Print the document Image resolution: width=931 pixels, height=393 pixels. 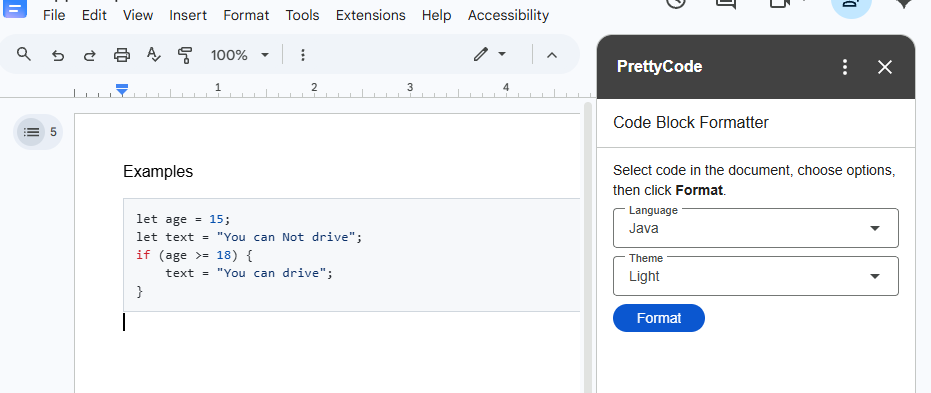coord(122,55)
